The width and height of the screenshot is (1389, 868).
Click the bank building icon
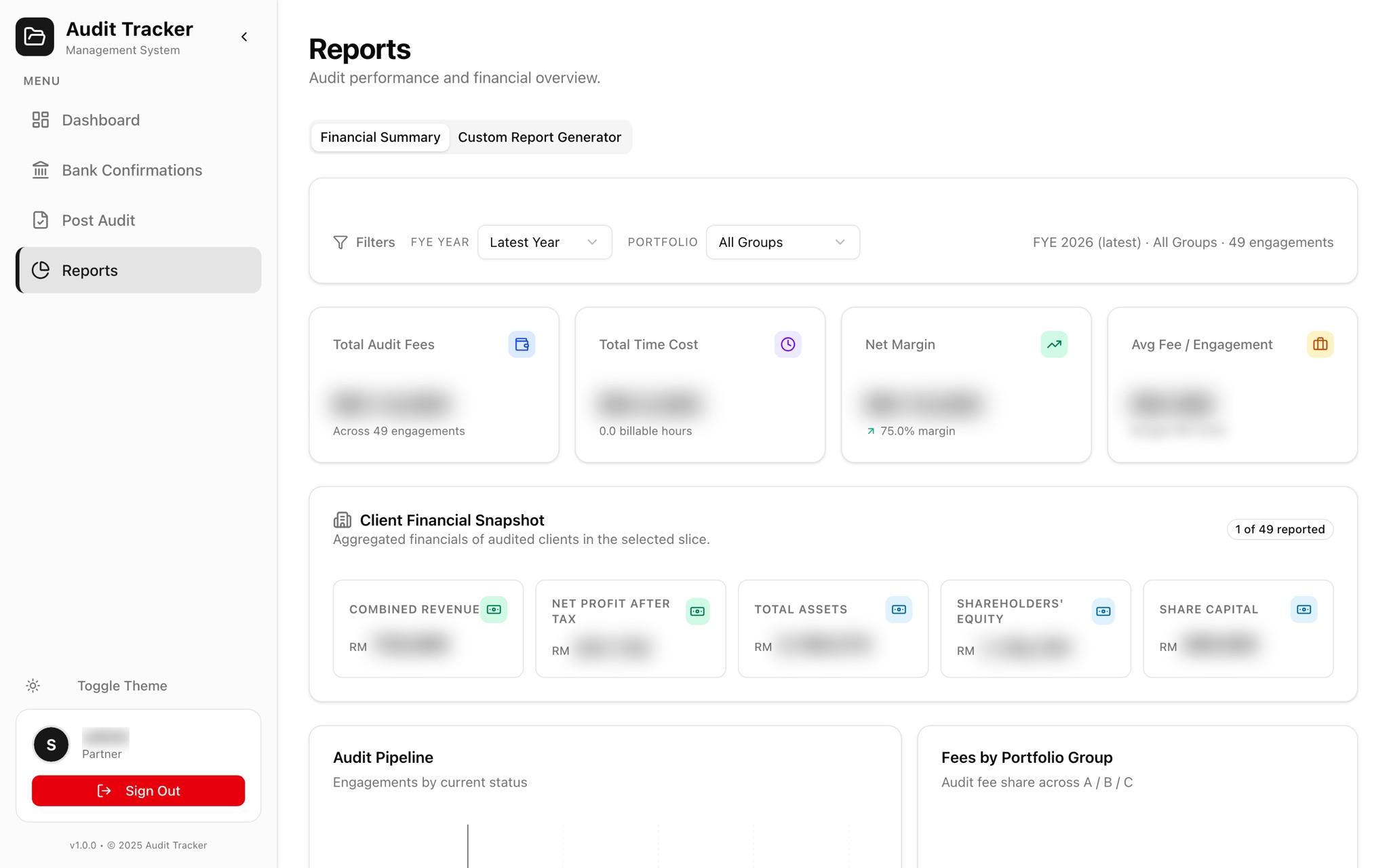(41, 170)
